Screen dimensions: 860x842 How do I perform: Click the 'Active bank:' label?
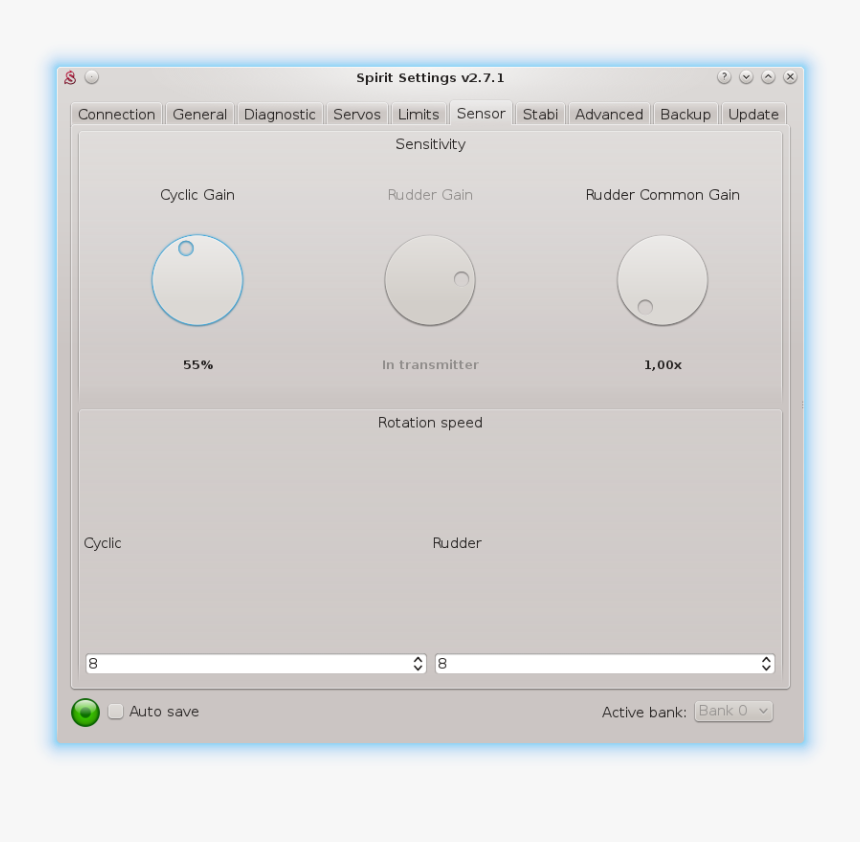(644, 712)
